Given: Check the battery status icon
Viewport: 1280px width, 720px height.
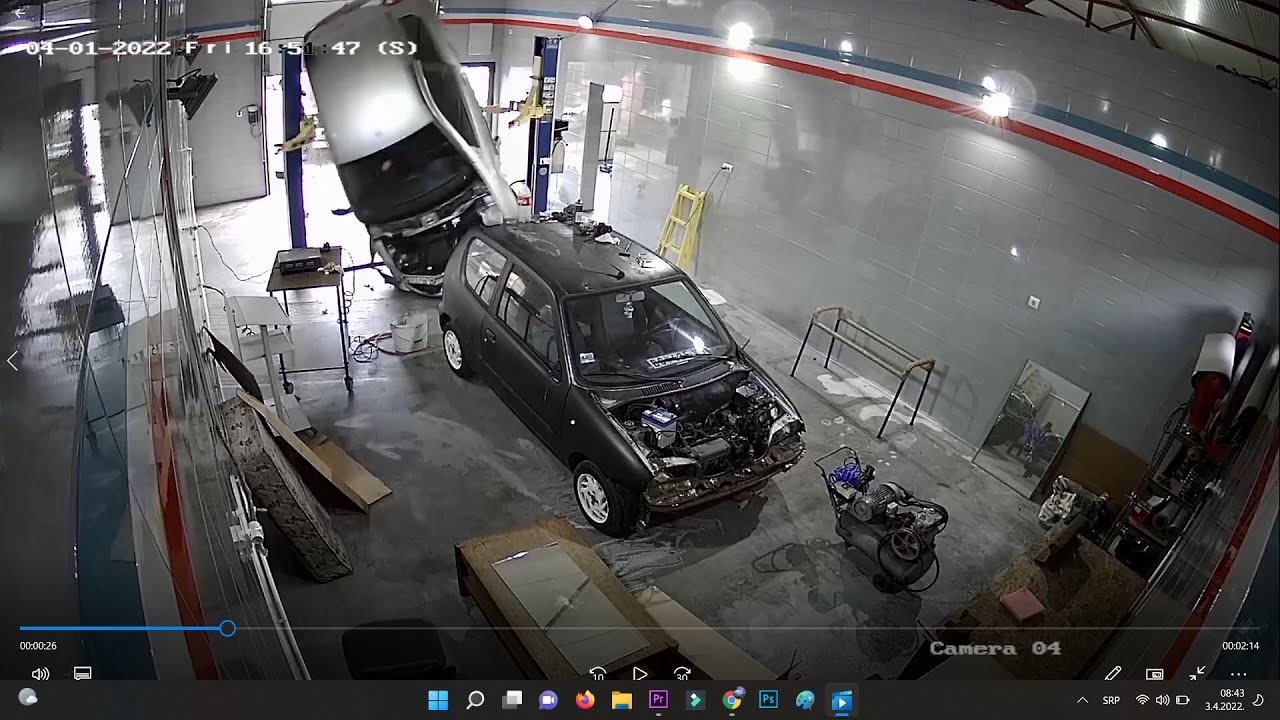Looking at the screenshot, I should (1182, 700).
